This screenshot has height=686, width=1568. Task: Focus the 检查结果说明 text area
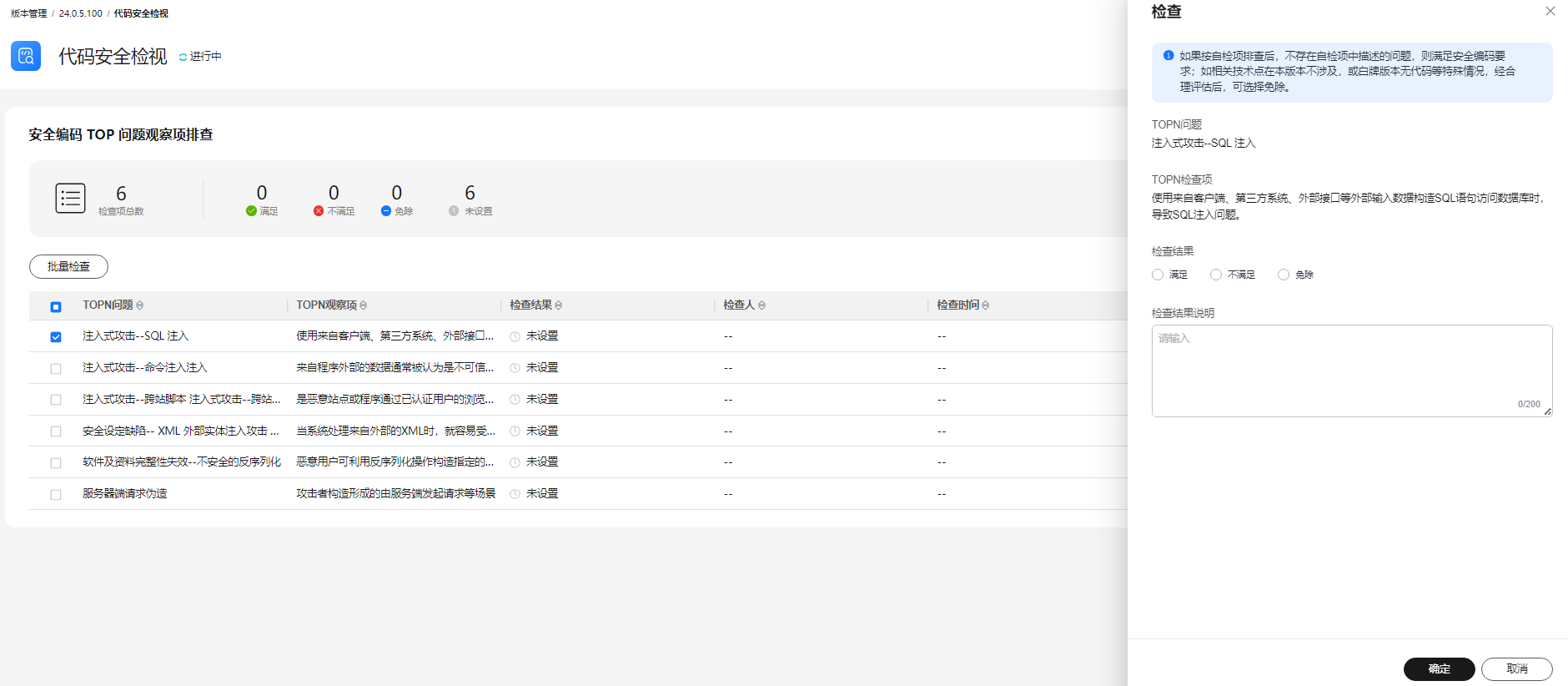(1351, 370)
